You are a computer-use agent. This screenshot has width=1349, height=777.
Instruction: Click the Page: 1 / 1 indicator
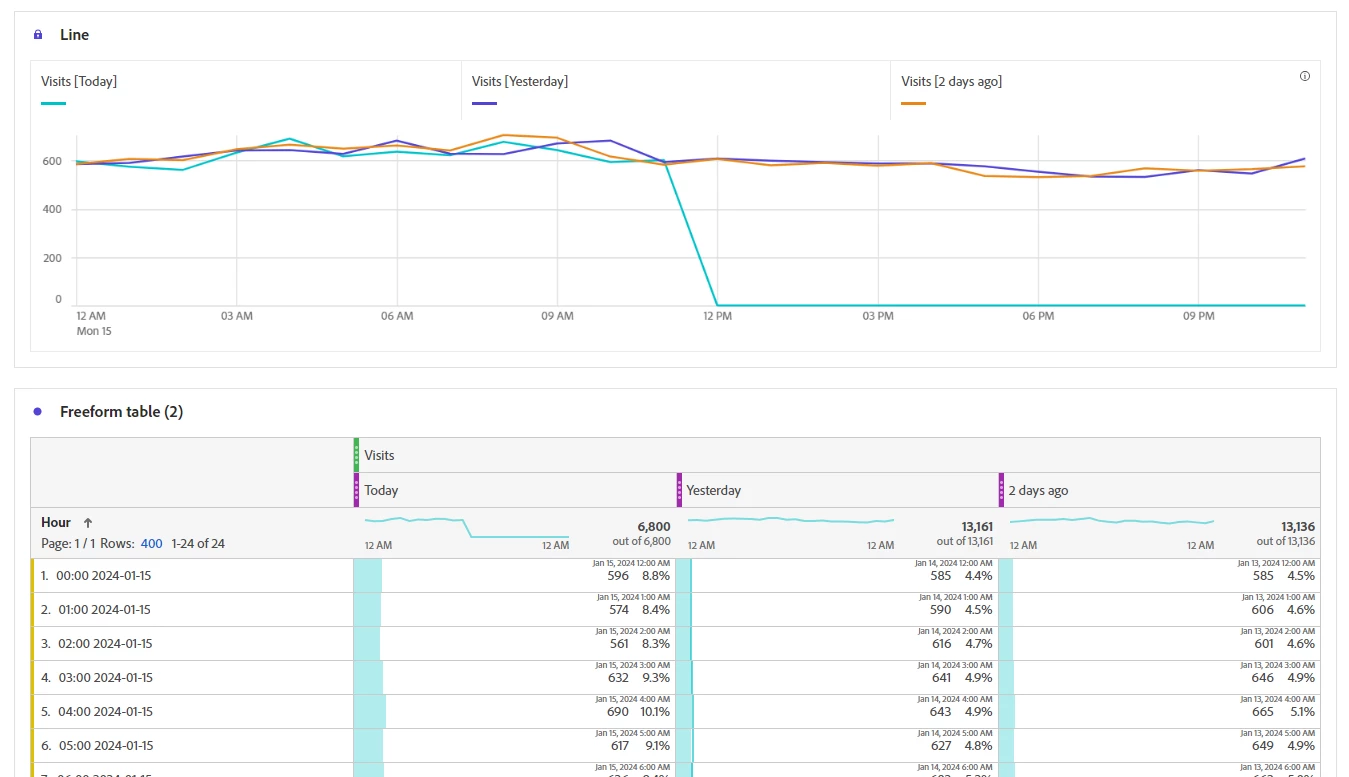click(x=69, y=544)
